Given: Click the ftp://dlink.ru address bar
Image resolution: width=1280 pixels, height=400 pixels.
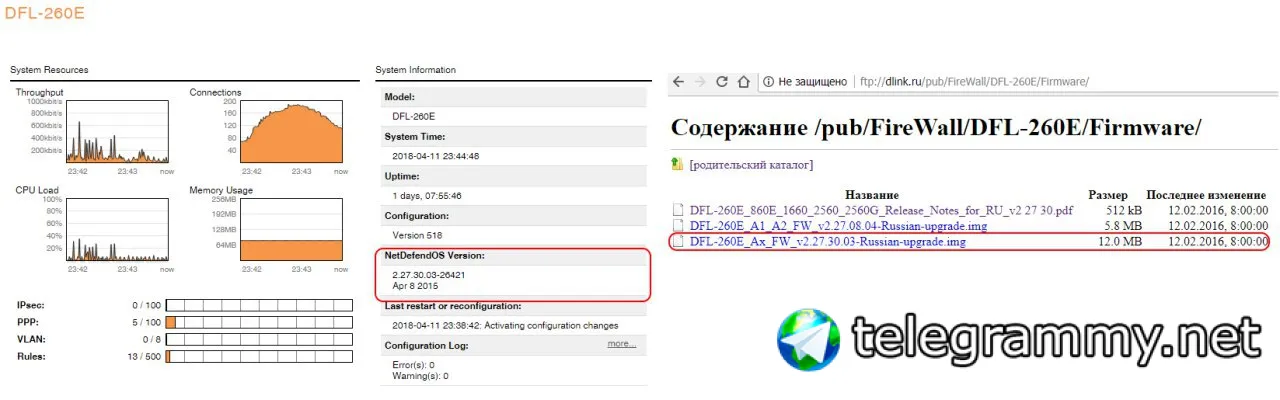Looking at the screenshot, I should [x=974, y=82].
